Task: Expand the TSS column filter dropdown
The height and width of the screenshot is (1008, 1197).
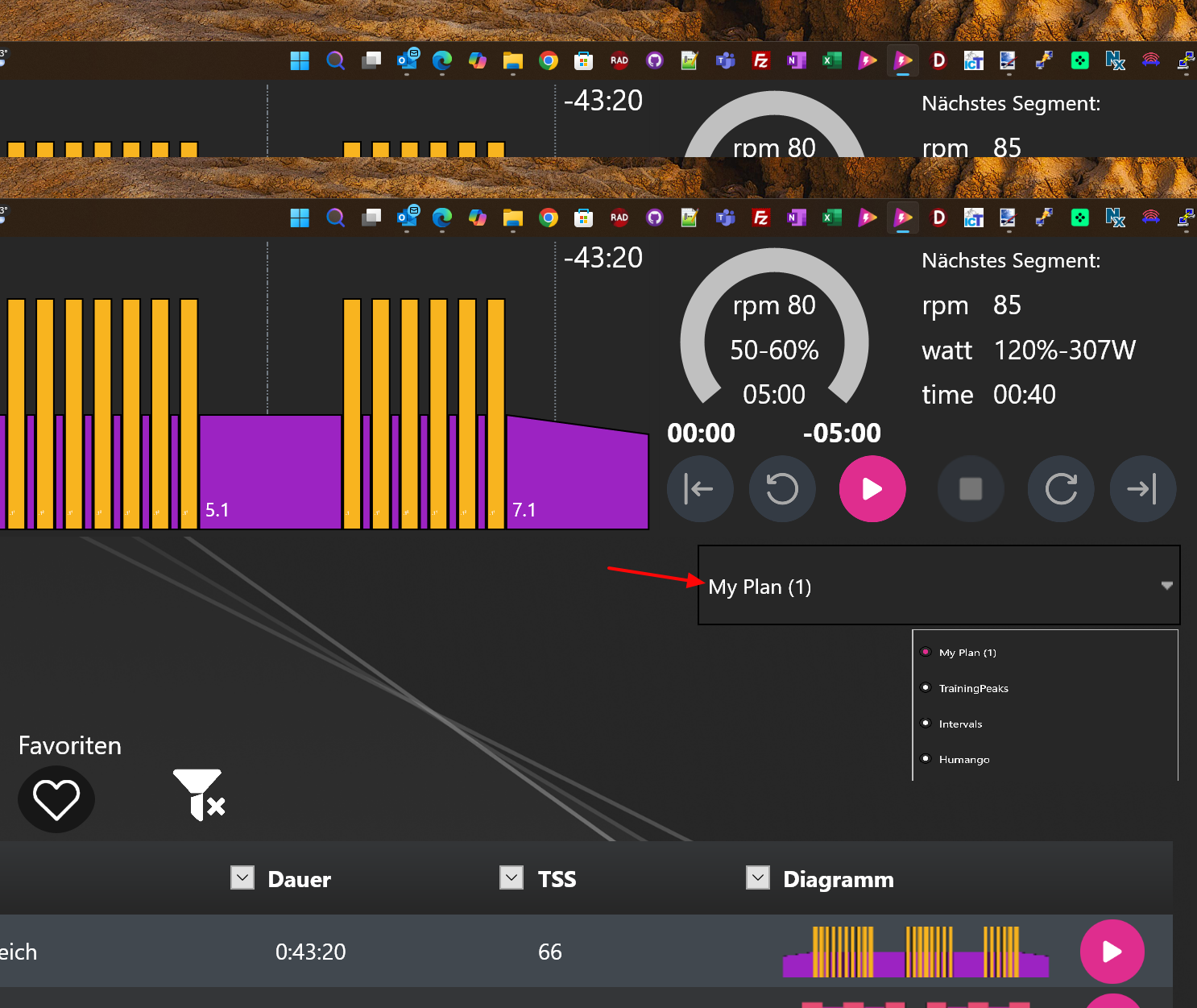Action: coord(512,878)
